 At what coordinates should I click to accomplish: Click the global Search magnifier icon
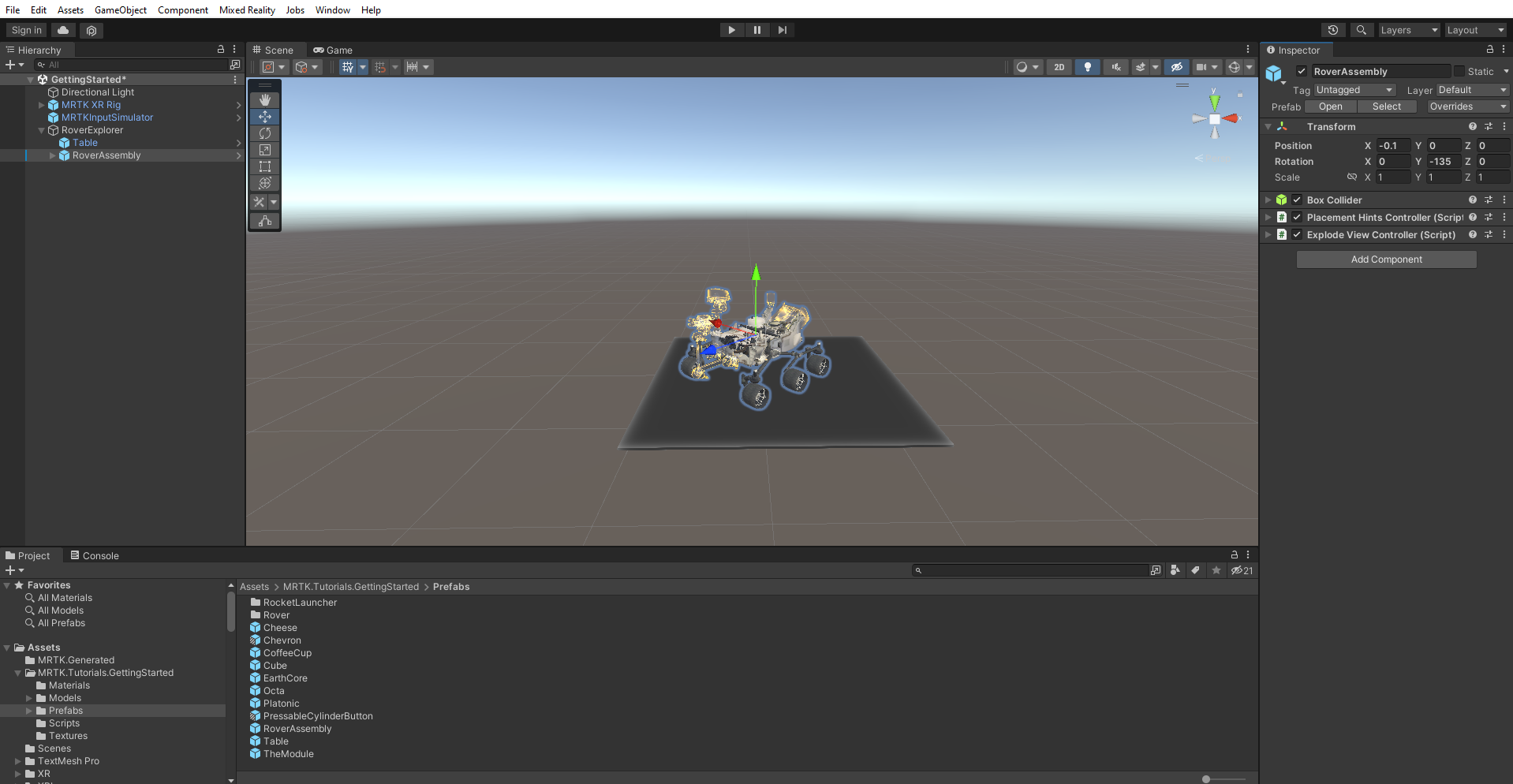tap(1361, 30)
